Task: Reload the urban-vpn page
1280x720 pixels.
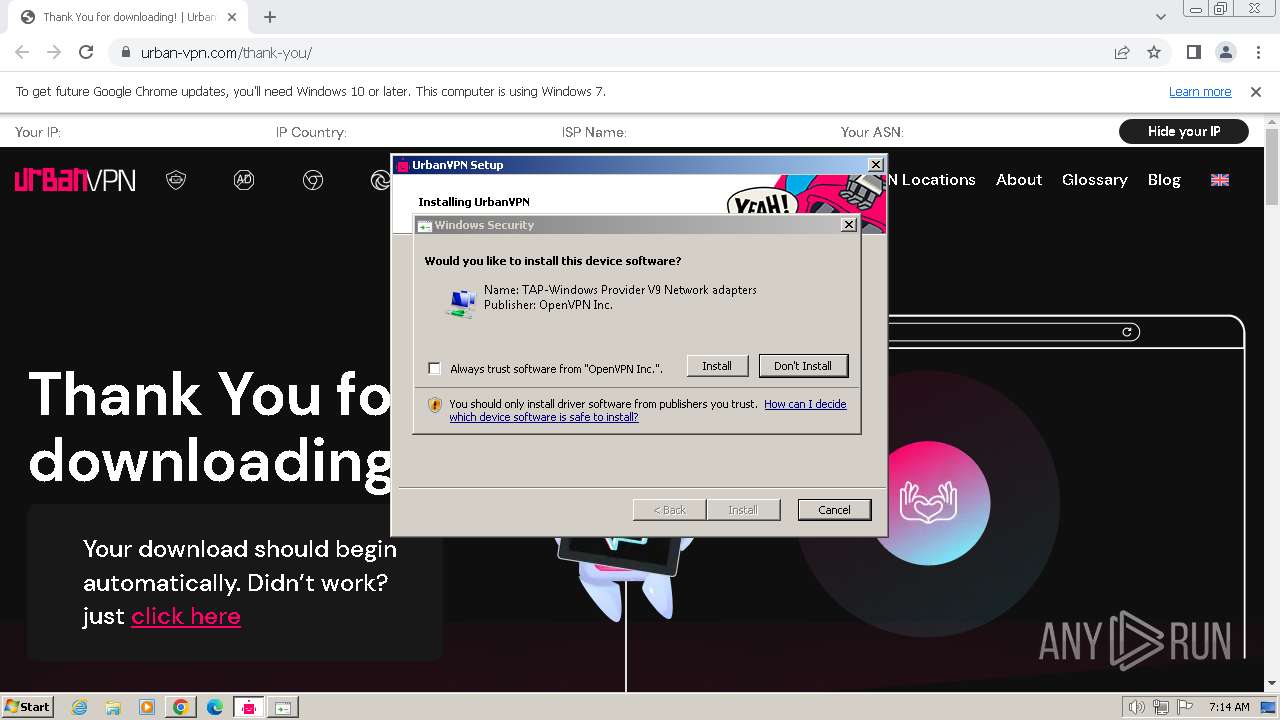Action: click(x=86, y=53)
